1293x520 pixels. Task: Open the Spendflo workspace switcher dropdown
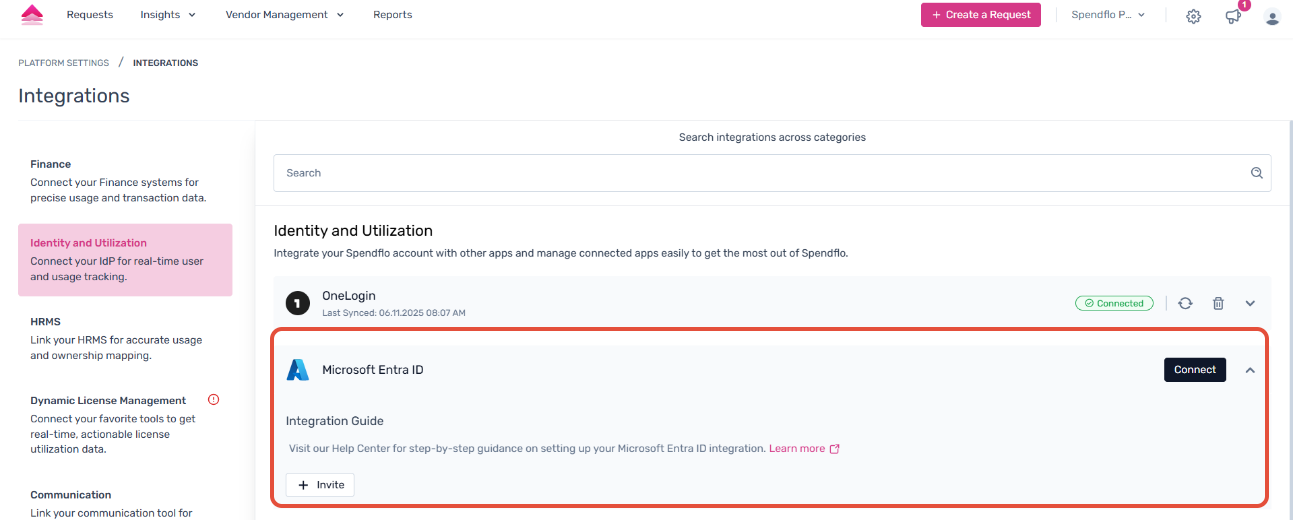point(1108,15)
